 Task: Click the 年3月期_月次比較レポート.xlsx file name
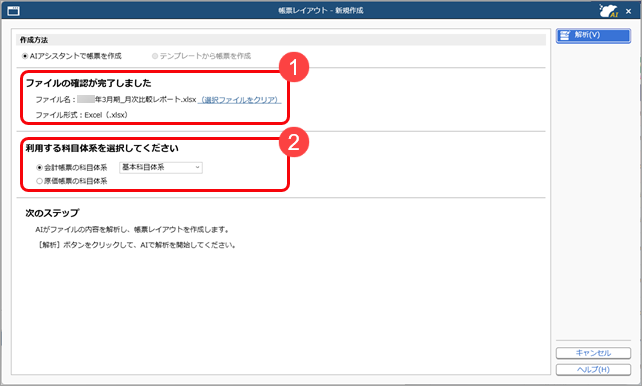[137, 99]
